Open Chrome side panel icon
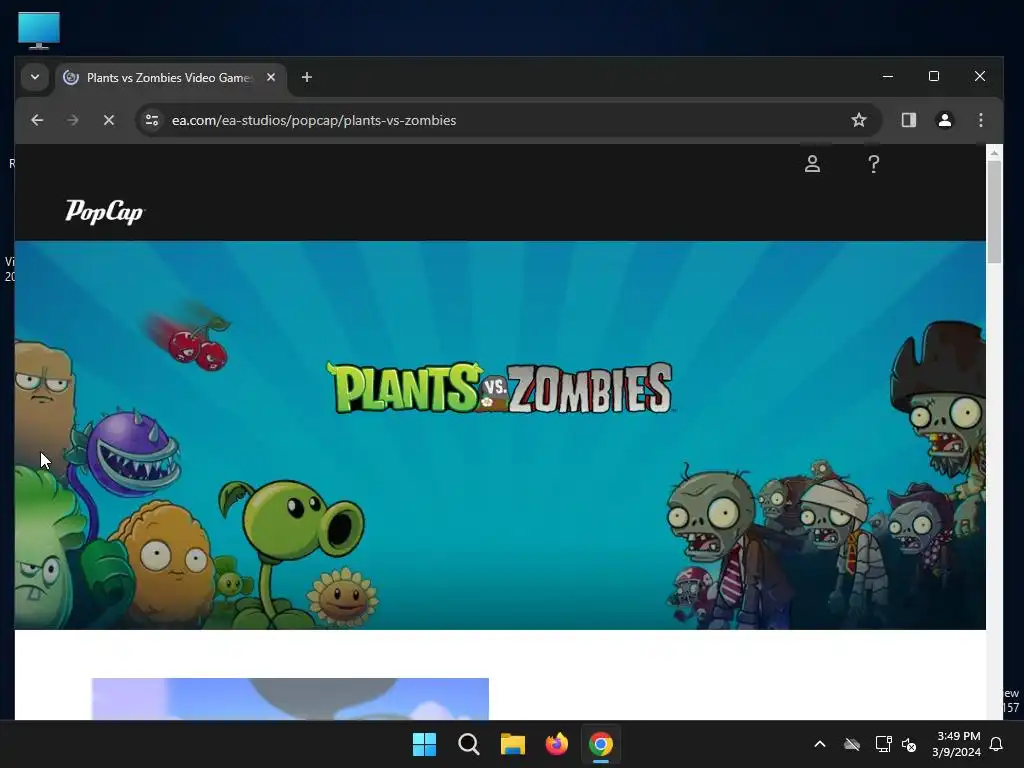Viewport: 1024px width, 768px height. [908, 120]
